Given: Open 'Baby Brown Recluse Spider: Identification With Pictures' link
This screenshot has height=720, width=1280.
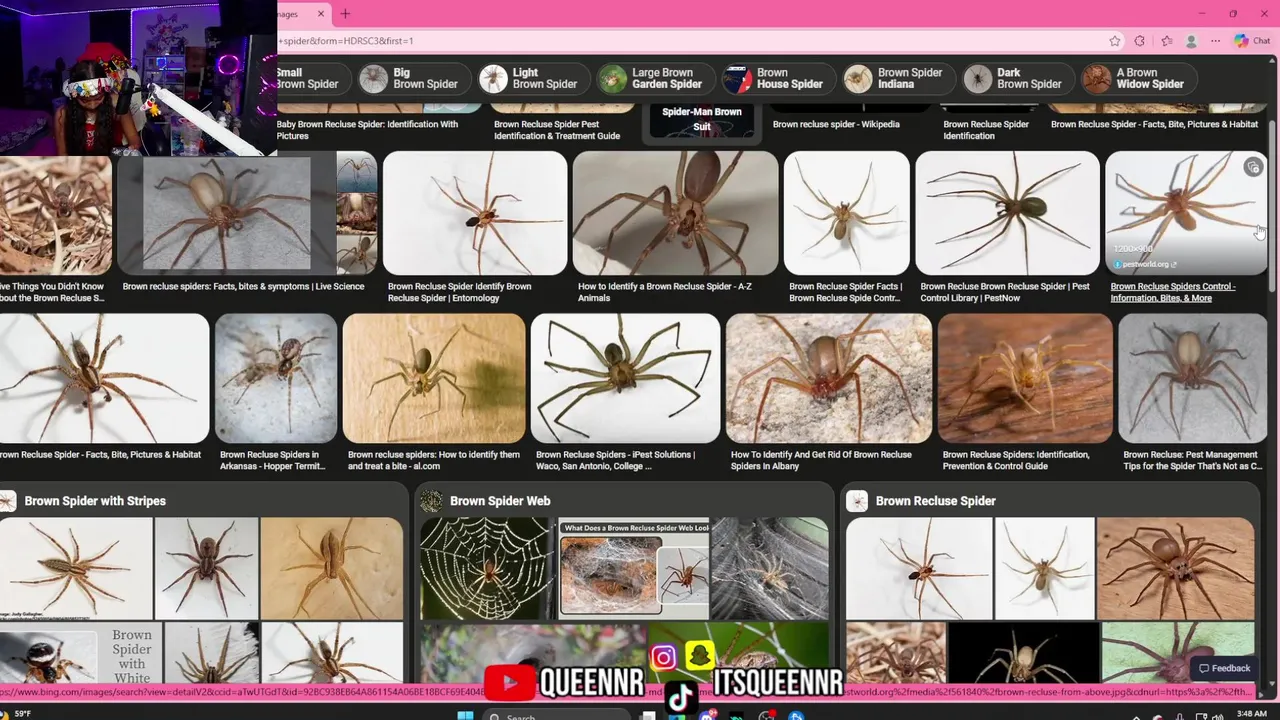Looking at the screenshot, I should click(x=367, y=130).
